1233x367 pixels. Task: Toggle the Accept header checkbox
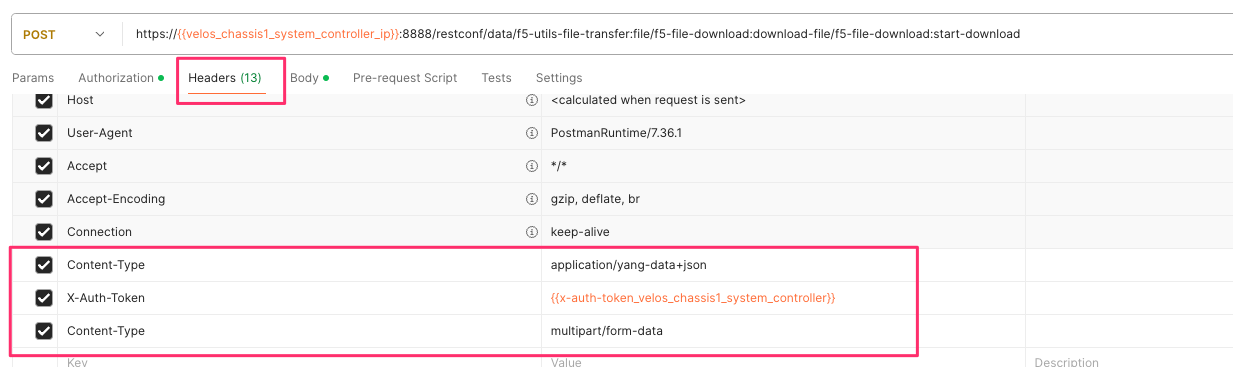click(x=44, y=166)
